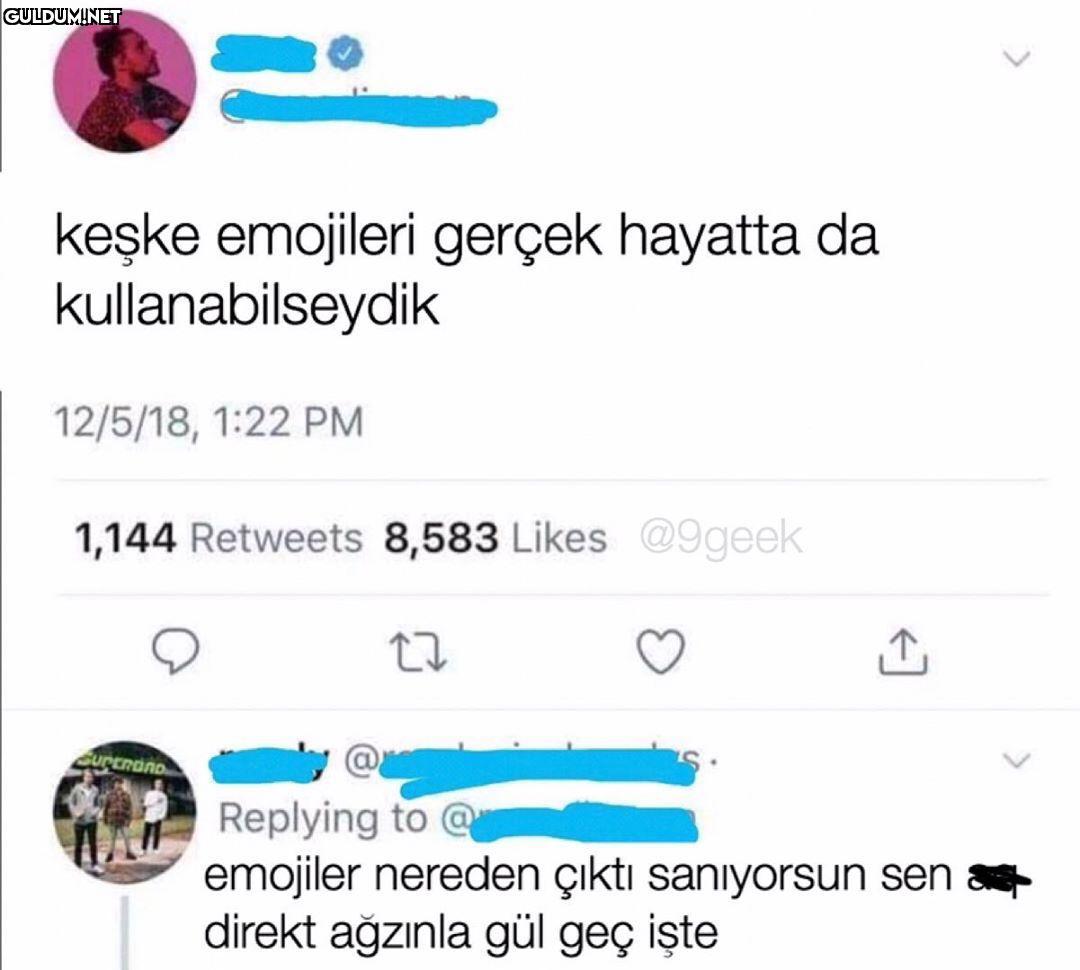Expand the reply tweet options chevron
The height and width of the screenshot is (970, 1080).
point(1017,760)
